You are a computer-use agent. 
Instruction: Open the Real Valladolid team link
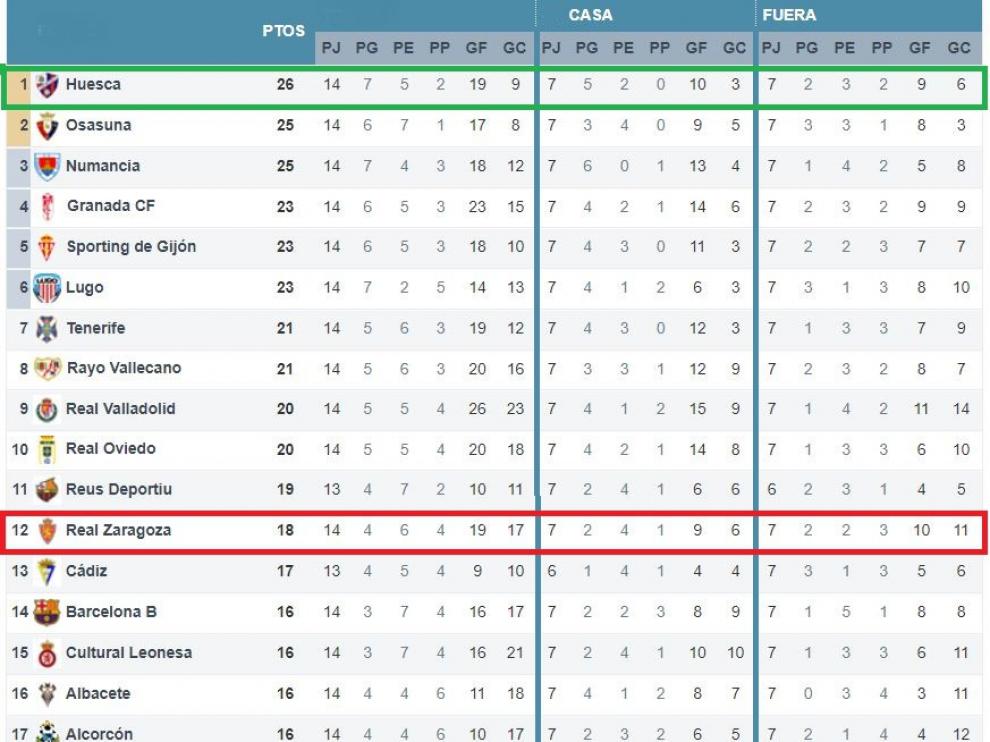point(121,409)
